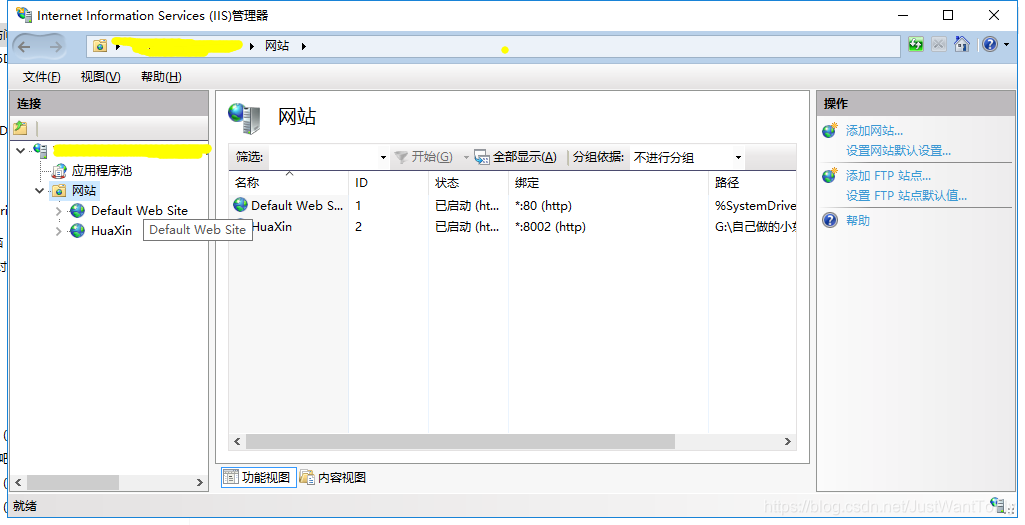Select HuaXin site in the connections tree

point(111,231)
